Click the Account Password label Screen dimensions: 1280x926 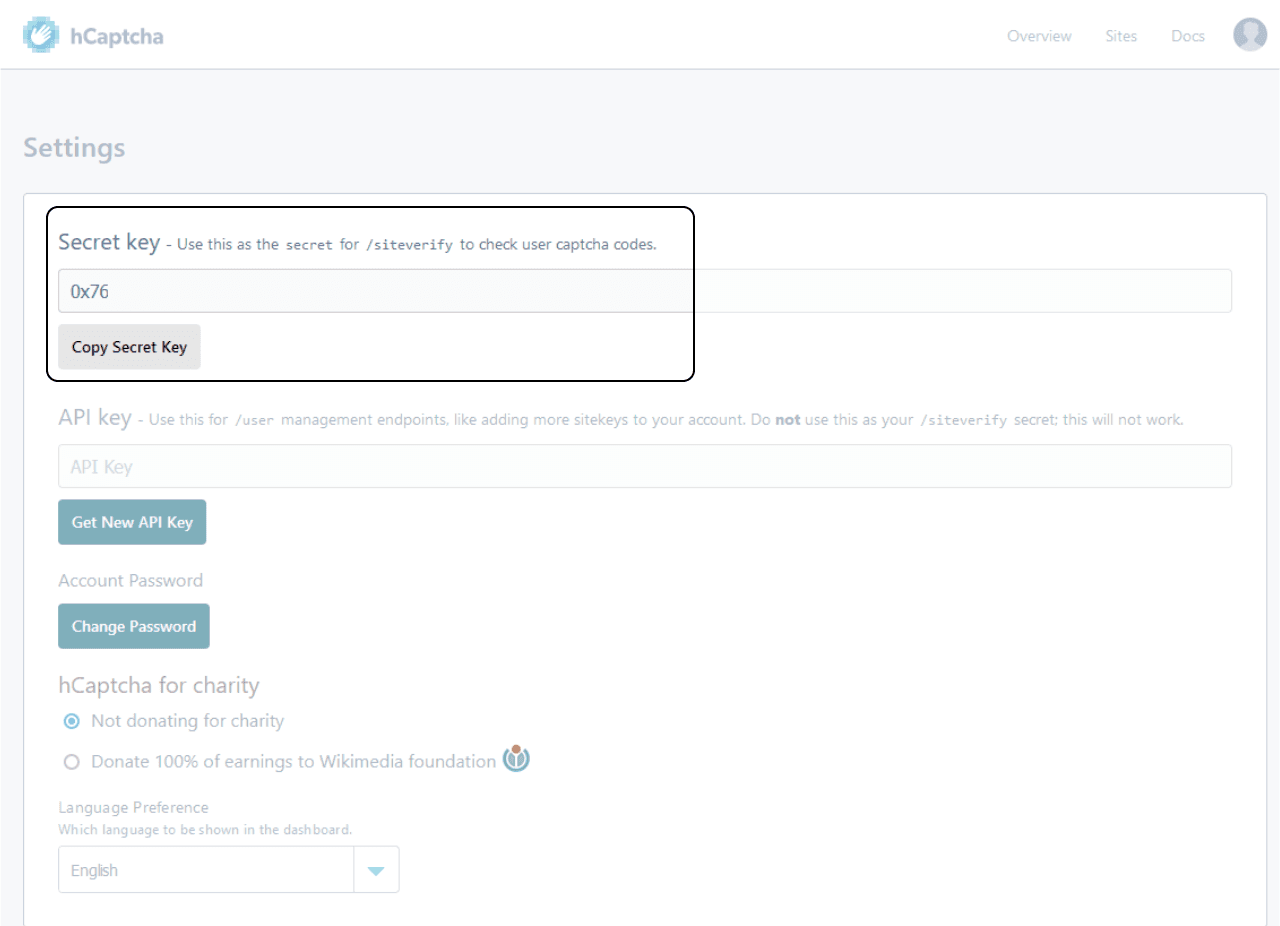(x=130, y=580)
